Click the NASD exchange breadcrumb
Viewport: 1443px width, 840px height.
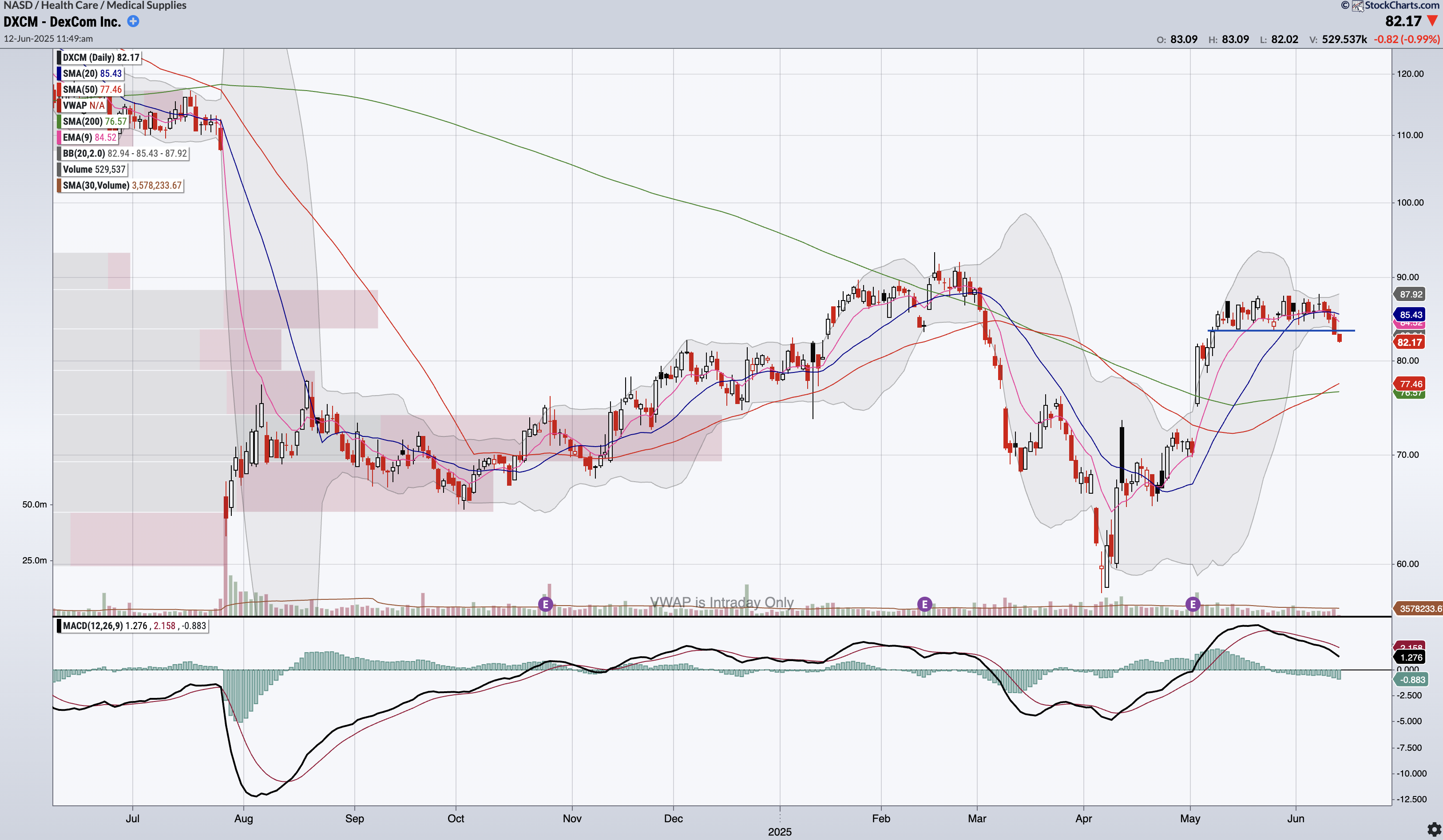[17, 5]
